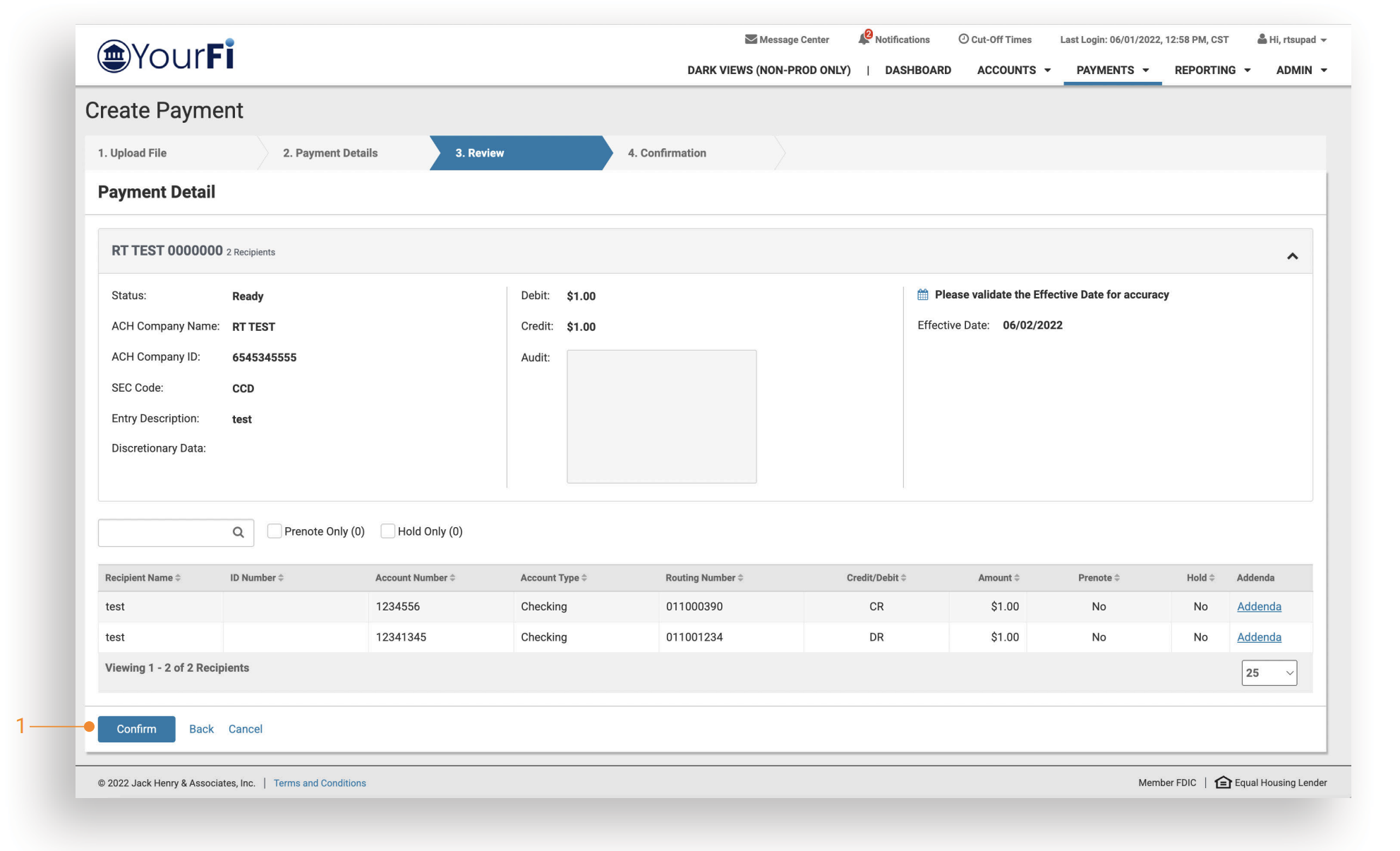Viewport: 1400px width, 851px height.
Task: Click the Effective Date calendar icon
Action: pyautogui.click(x=923, y=295)
